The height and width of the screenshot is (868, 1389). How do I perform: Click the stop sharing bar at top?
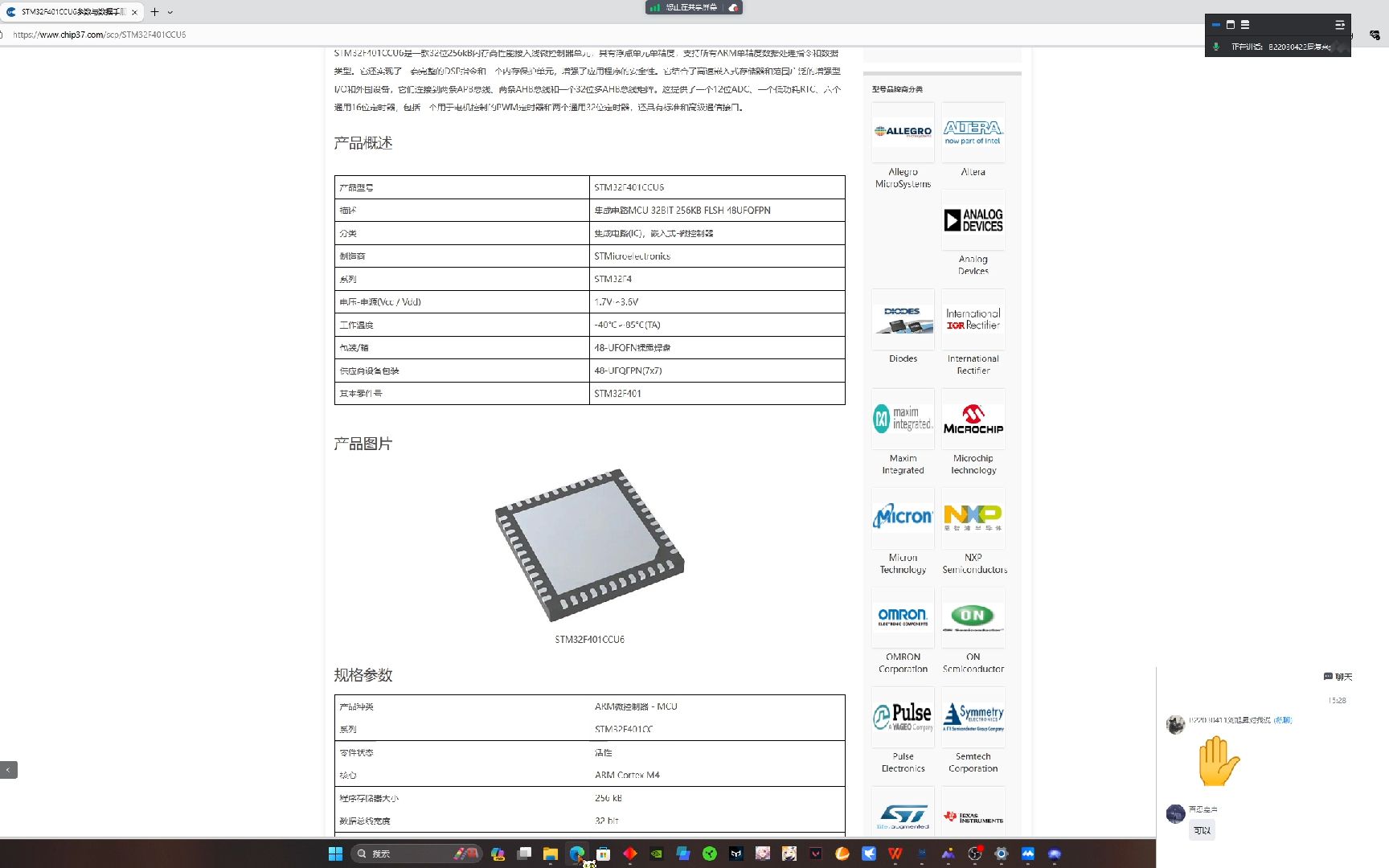694,7
